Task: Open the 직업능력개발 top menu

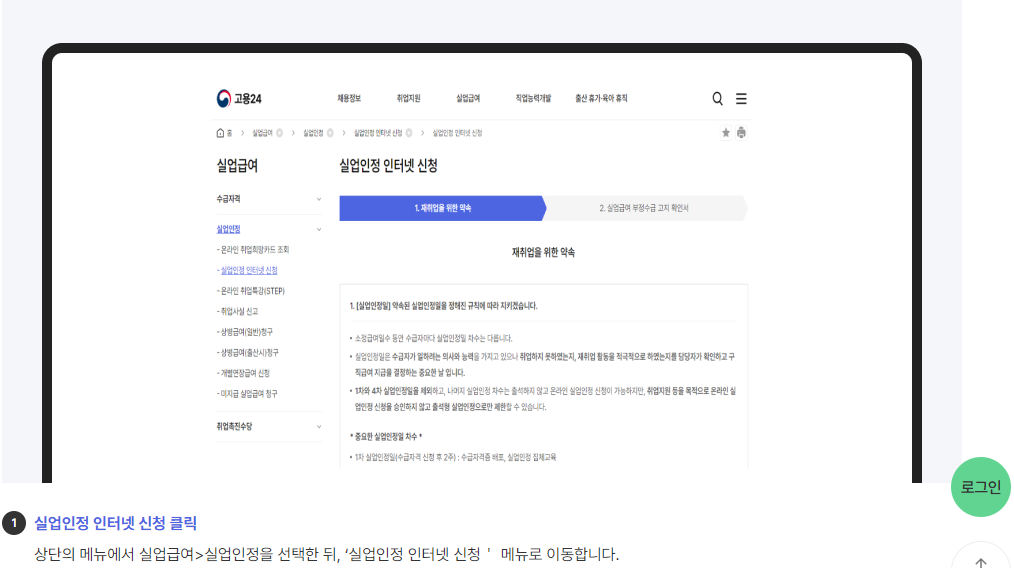Action: point(533,98)
